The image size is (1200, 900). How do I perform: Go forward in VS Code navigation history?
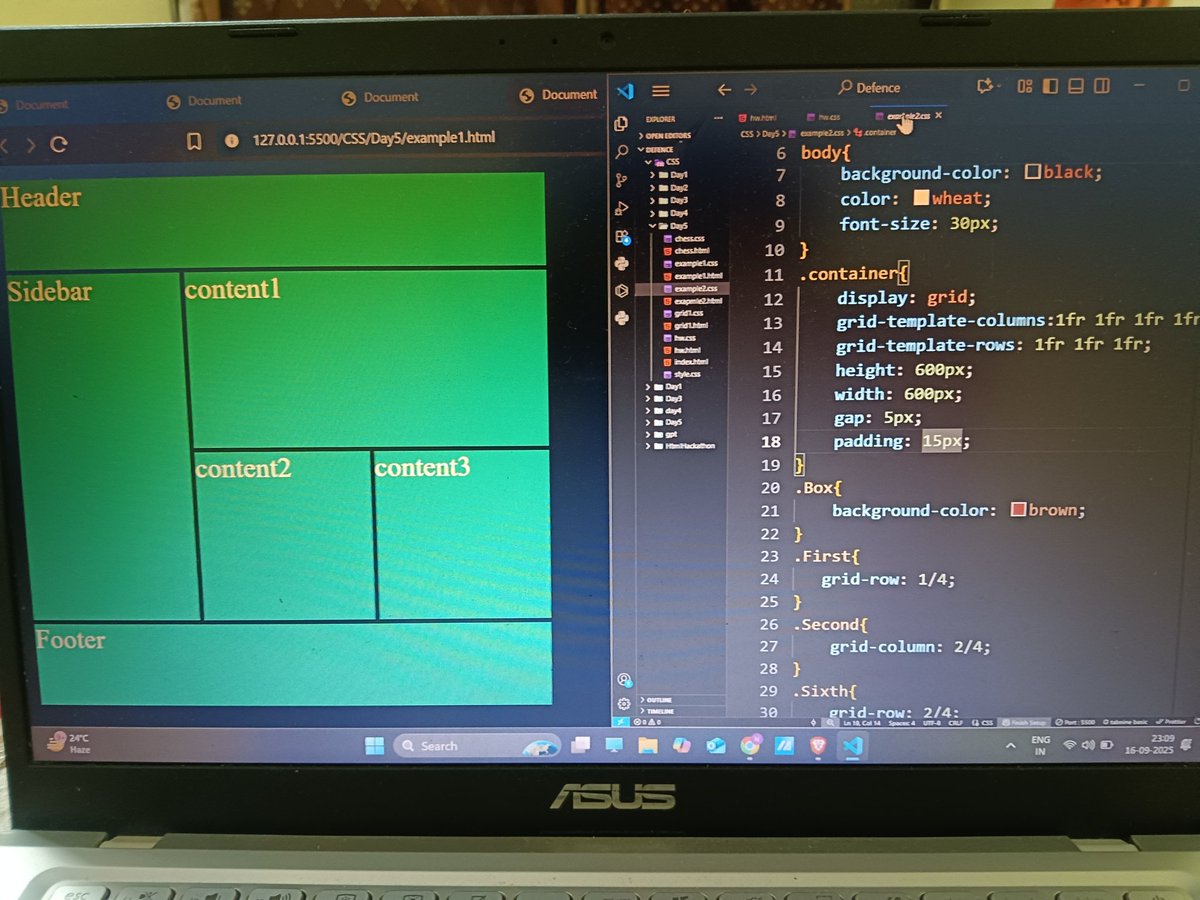(x=750, y=90)
